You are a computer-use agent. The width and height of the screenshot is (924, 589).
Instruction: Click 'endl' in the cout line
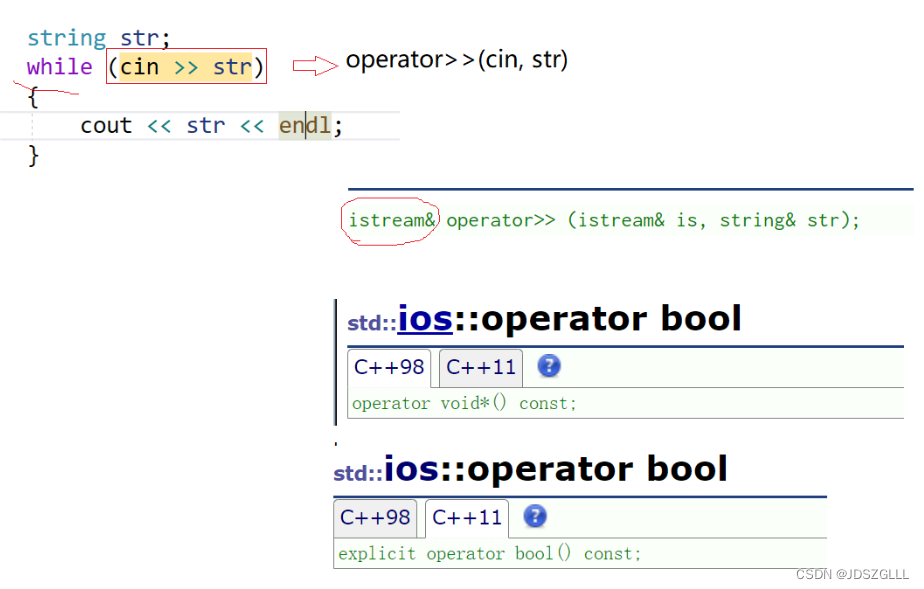pos(305,125)
